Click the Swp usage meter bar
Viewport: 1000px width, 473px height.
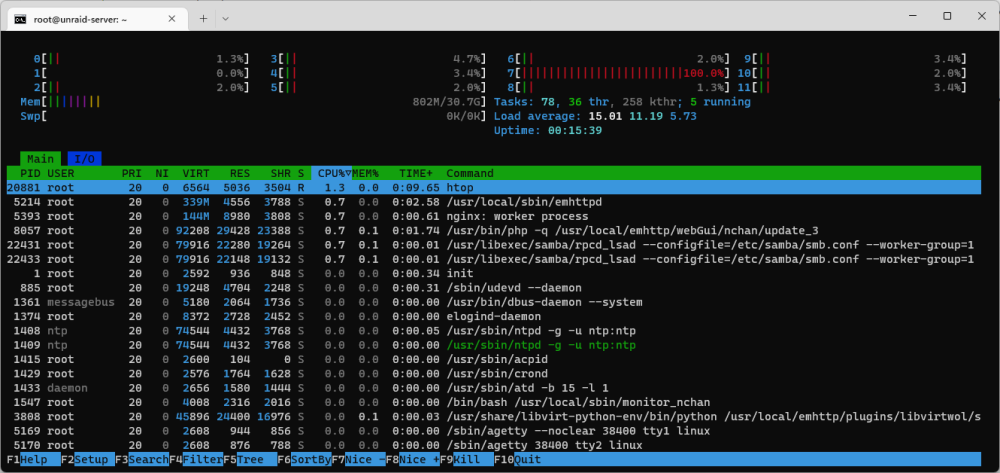click(253, 117)
